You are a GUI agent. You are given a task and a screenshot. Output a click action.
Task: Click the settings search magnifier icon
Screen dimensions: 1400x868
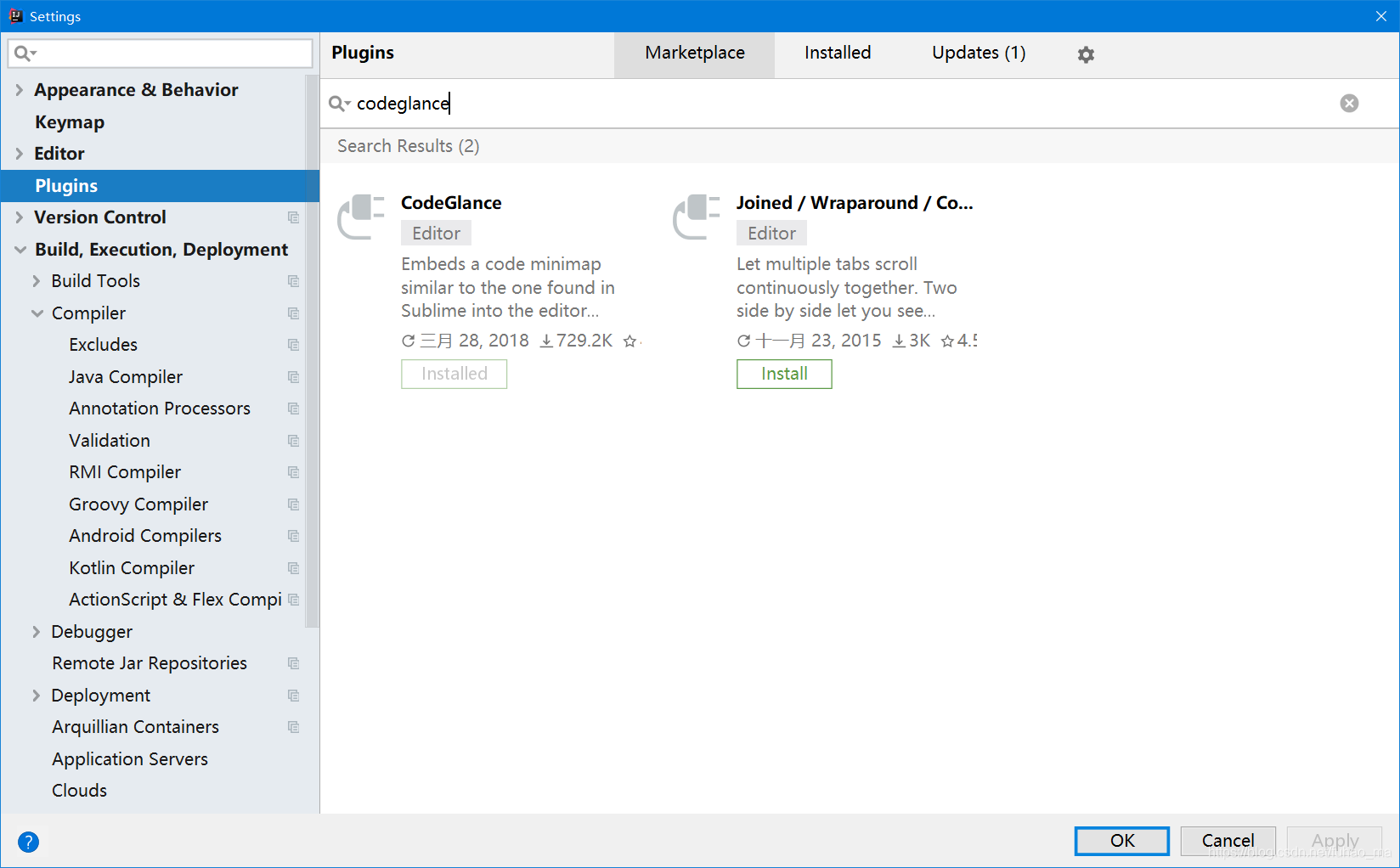tap(25, 54)
